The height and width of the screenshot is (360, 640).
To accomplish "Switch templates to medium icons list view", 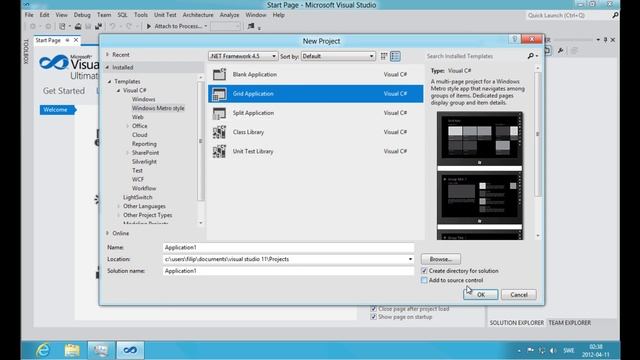I will tap(395, 56).
